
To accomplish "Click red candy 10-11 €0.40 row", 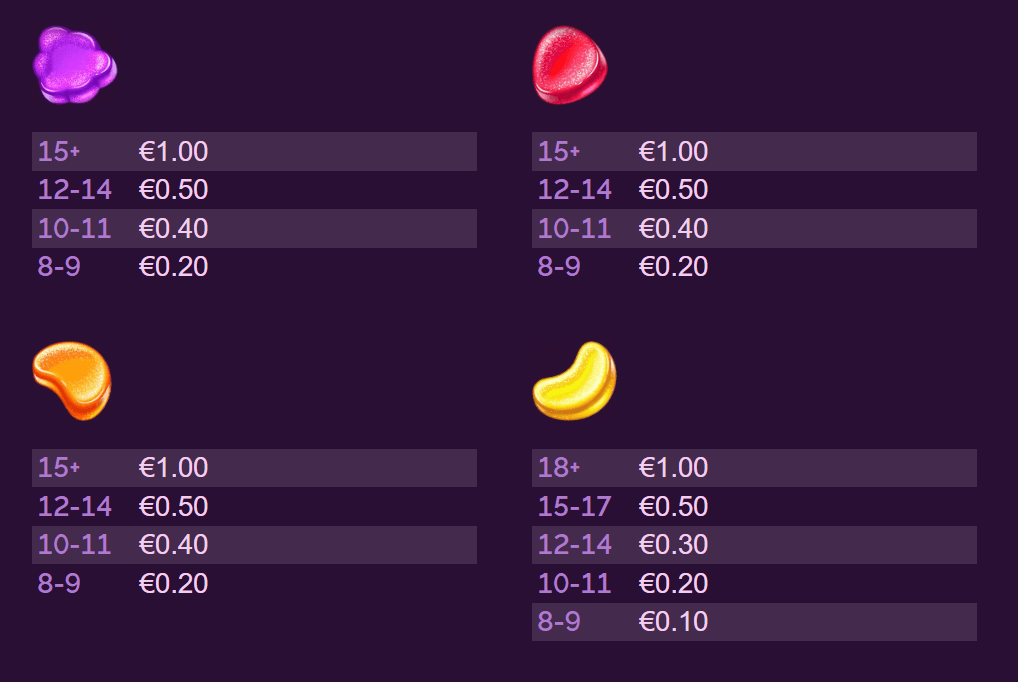I will pos(754,228).
